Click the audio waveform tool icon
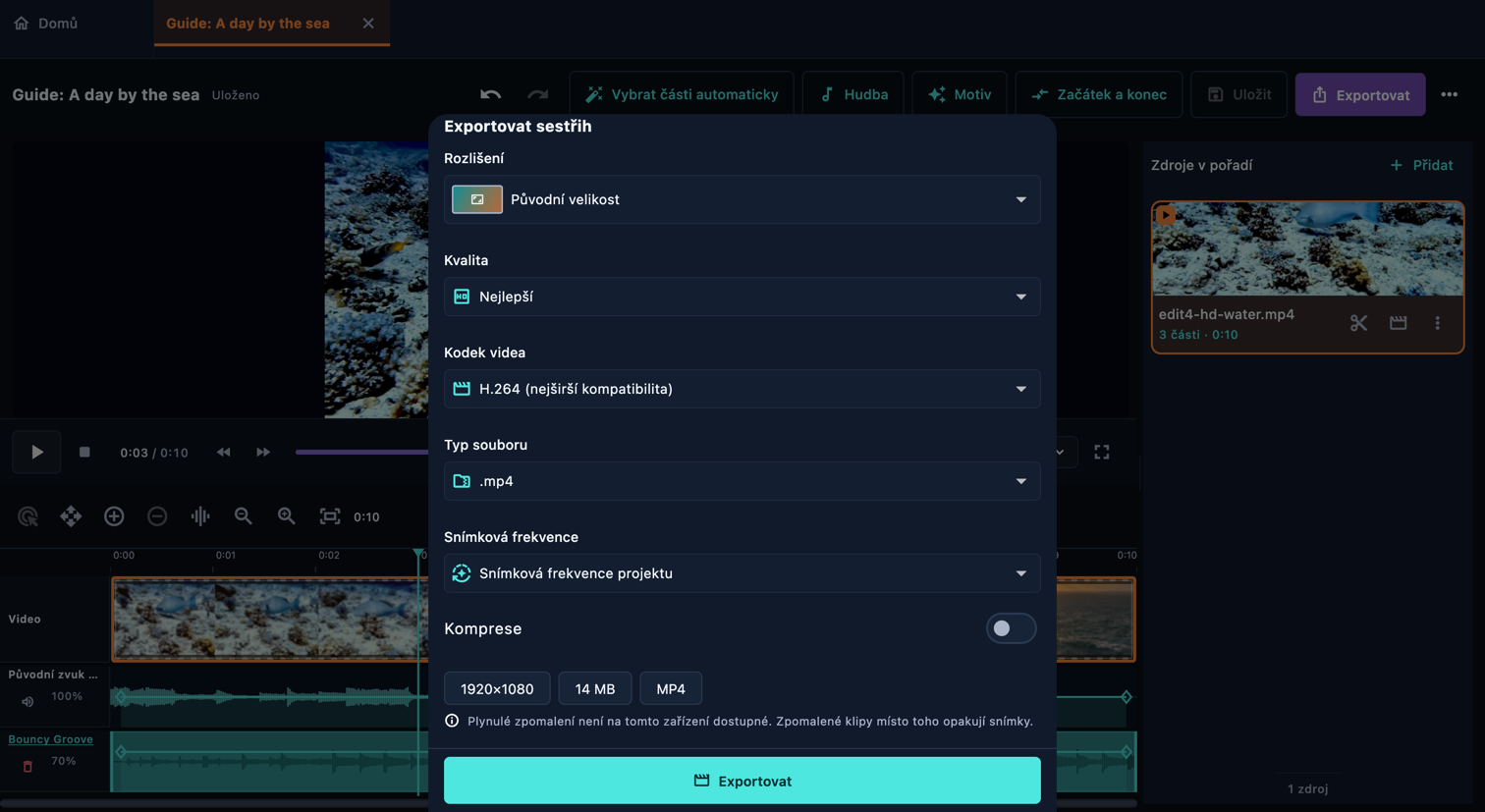 pyautogui.click(x=199, y=516)
